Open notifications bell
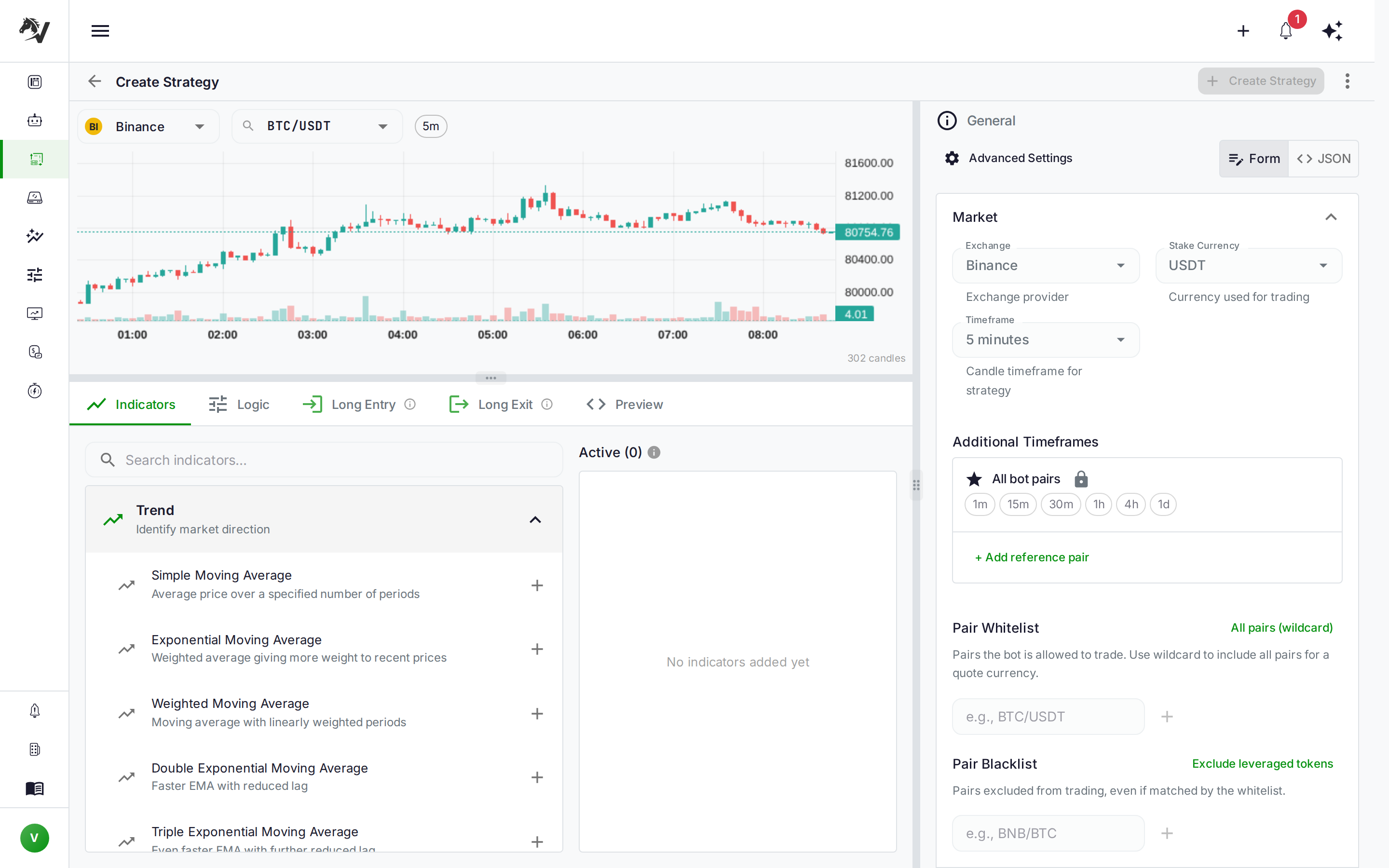Screen dimensions: 1389x868 [x=1286, y=31]
